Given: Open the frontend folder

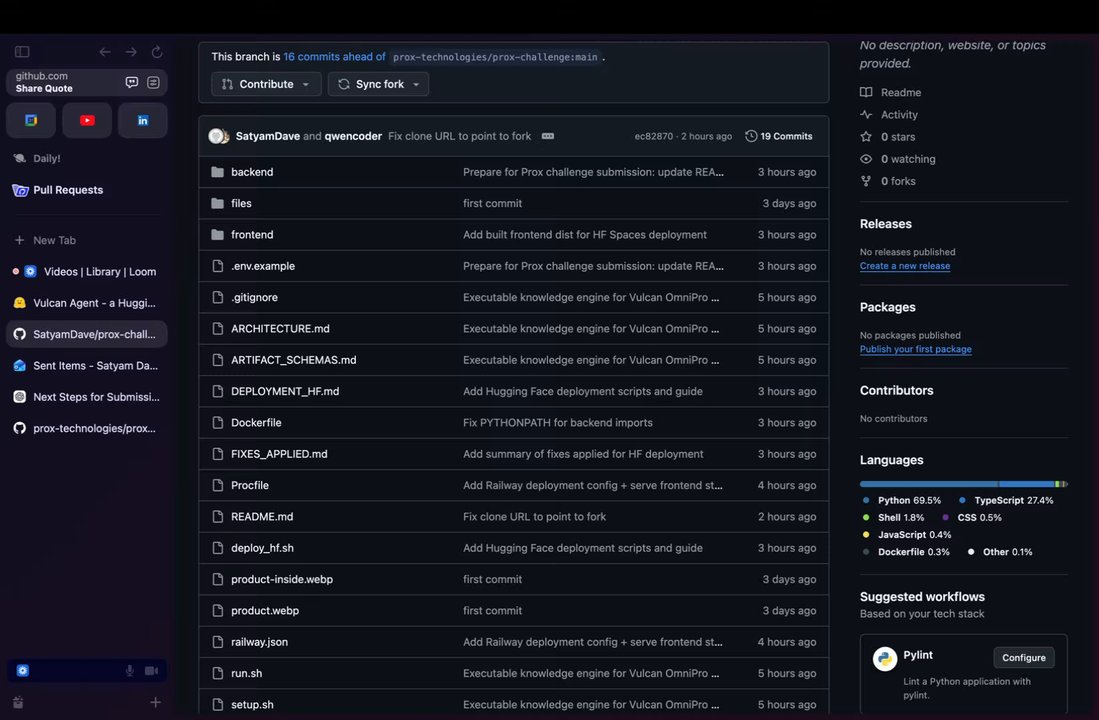Looking at the screenshot, I should click(x=252, y=235).
